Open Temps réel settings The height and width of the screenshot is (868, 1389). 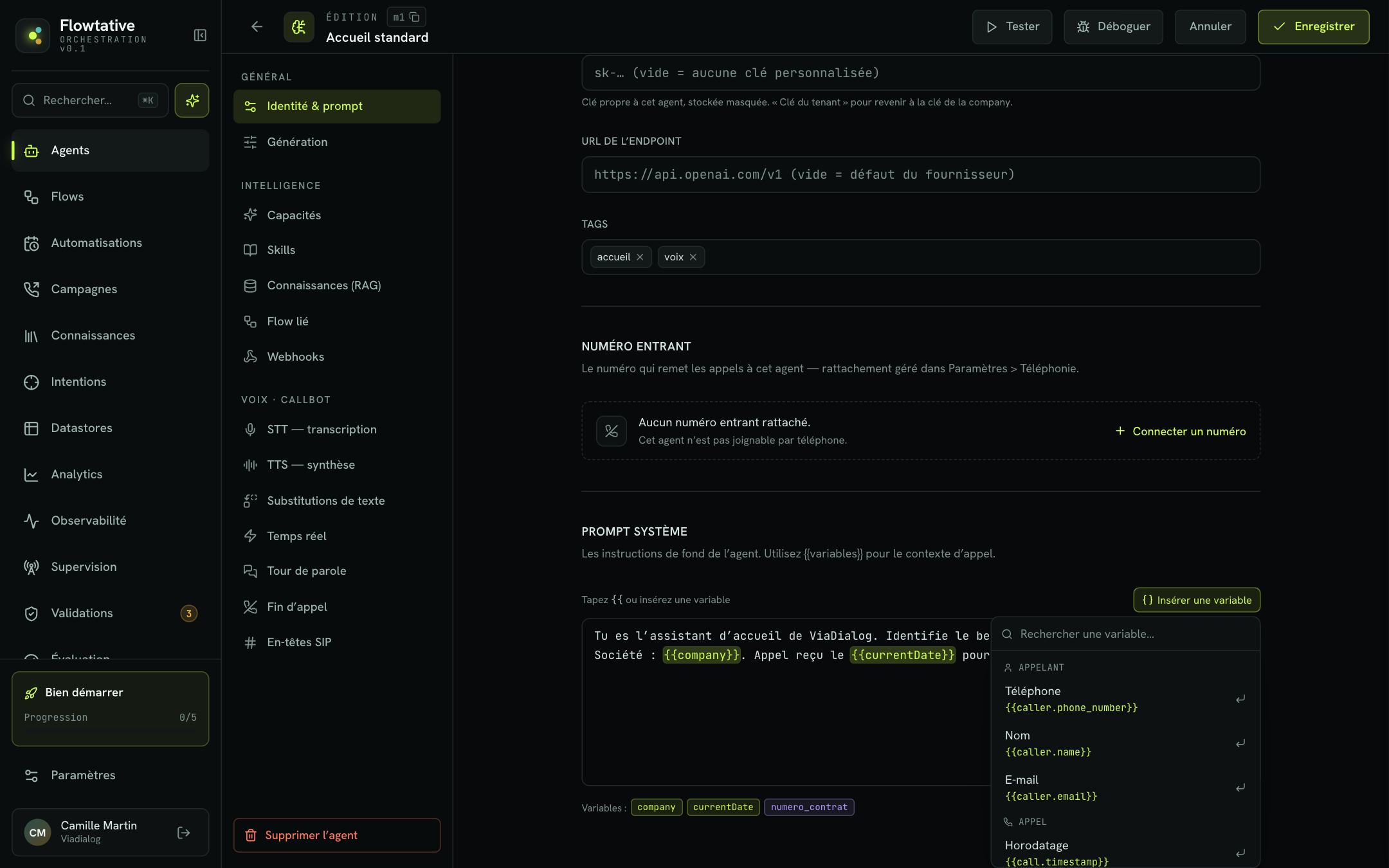[x=337, y=536]
